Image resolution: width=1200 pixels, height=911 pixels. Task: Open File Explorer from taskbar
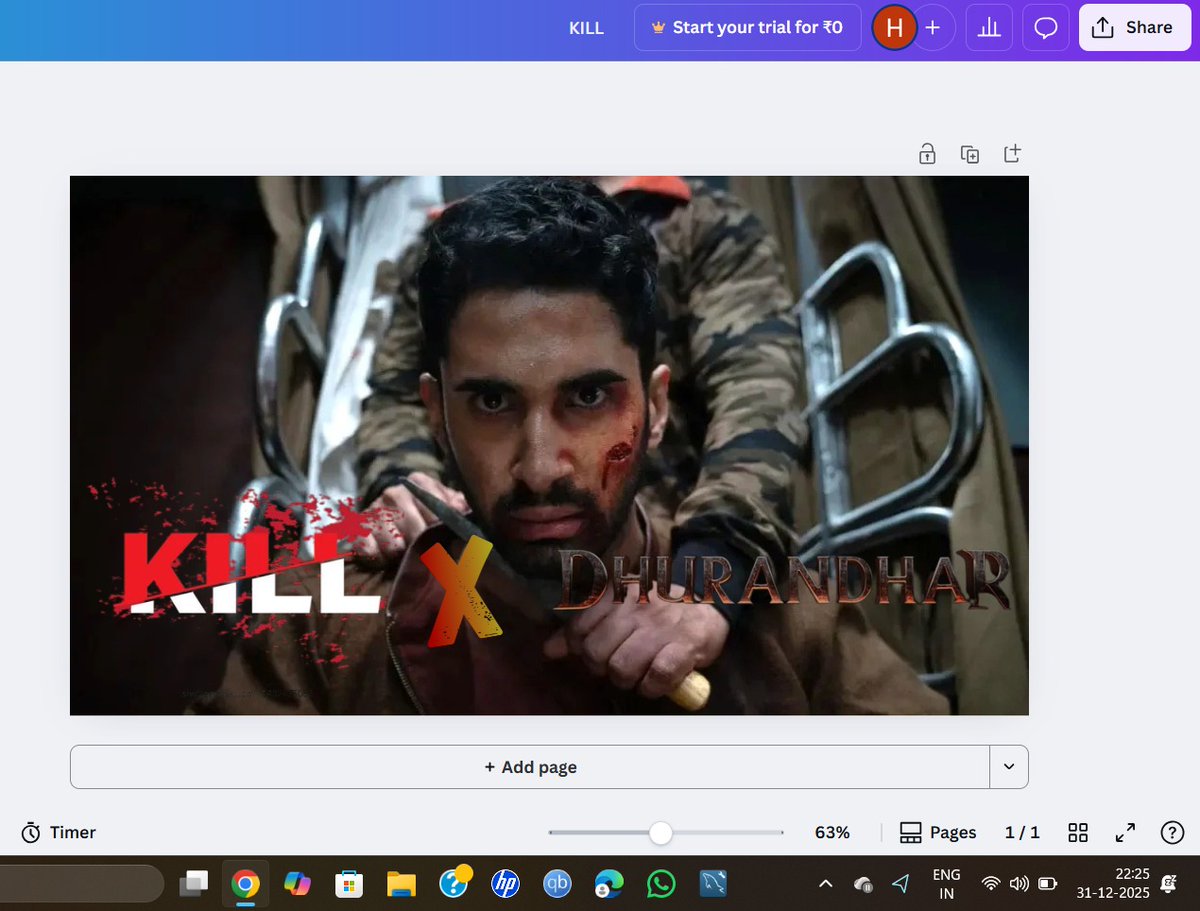tap(401, 883)
